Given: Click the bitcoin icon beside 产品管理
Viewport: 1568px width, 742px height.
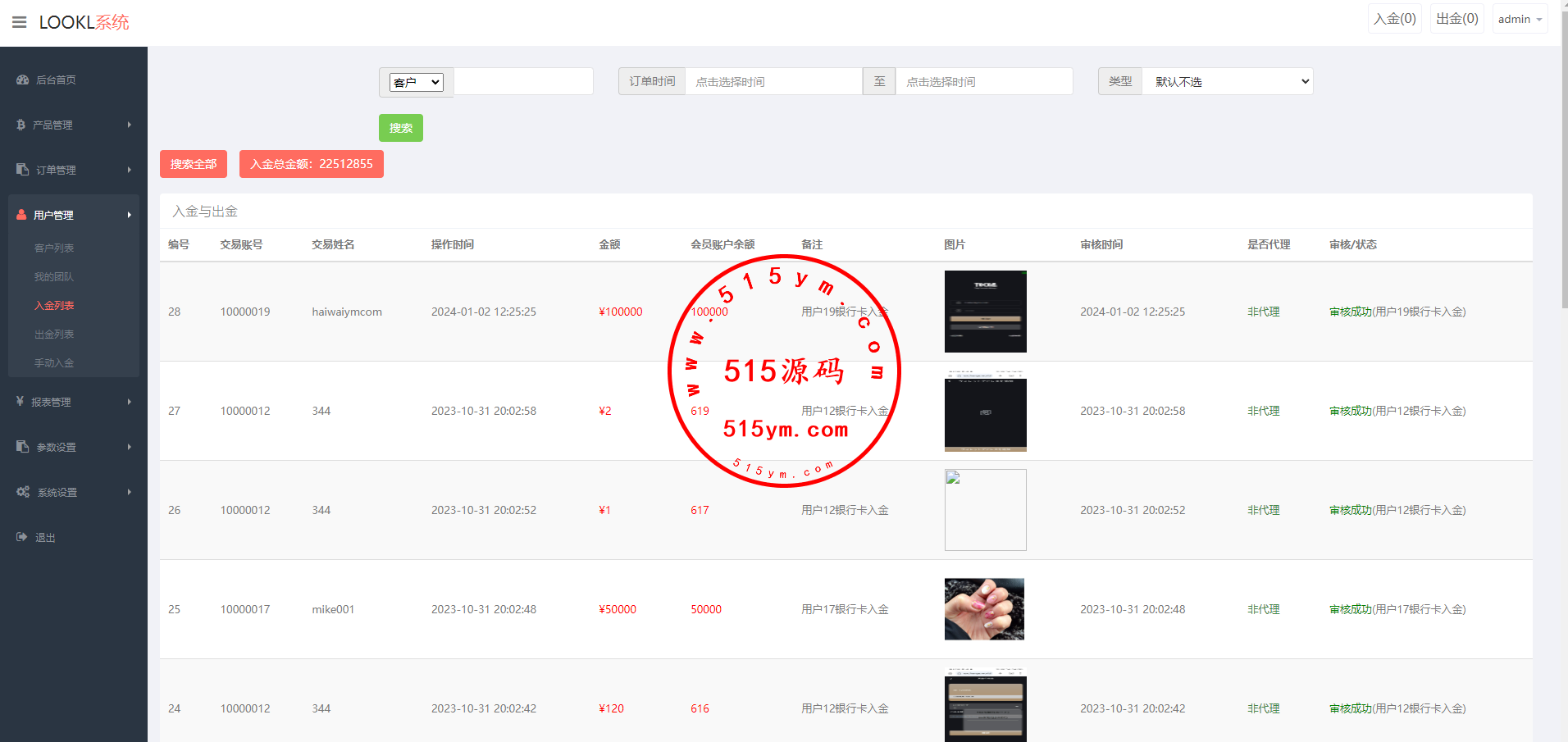Looking at the screenshot, I should tap(21, 125).
